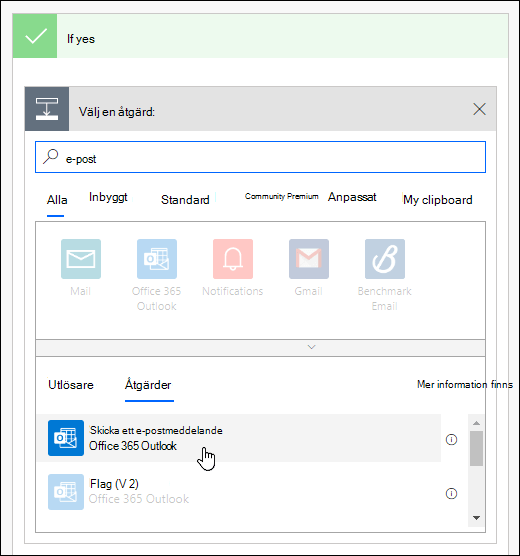Image resolution: width=520 pixels, height=556 pixels.
Task: Select the Gmail connector icon
Action: click(x=309, y=259)
